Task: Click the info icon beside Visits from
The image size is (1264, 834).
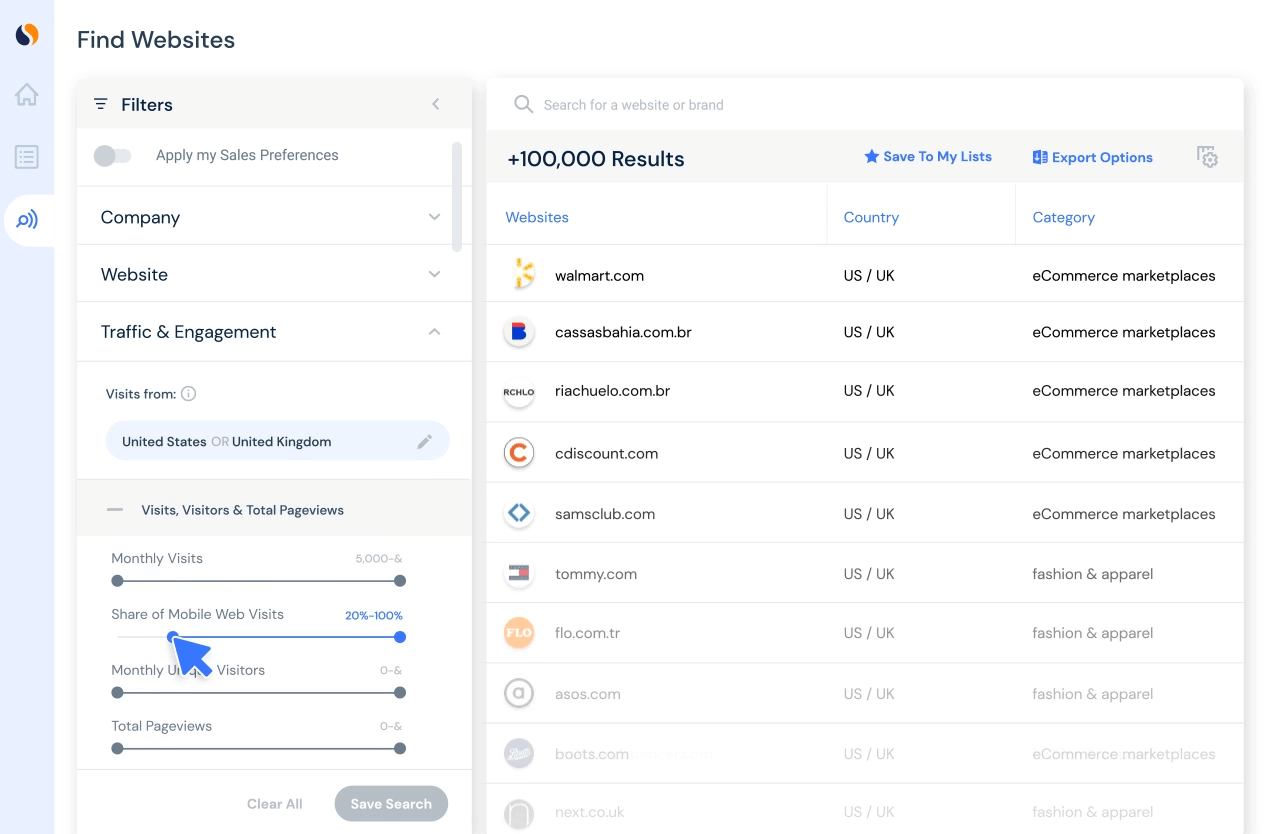Action: [188, 394]
